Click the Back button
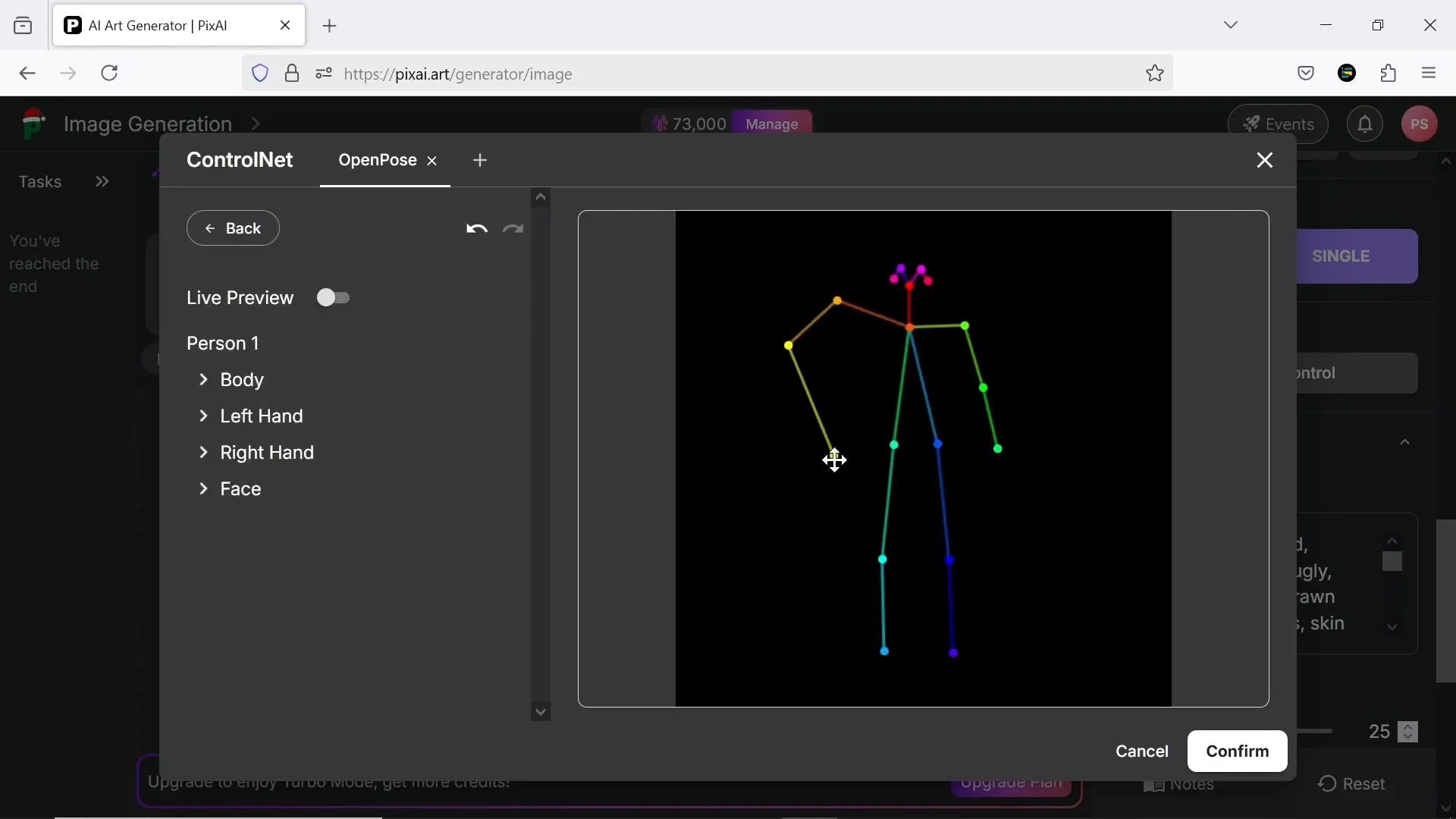The width and height of the screenshot is (1456, 819). 233,228
